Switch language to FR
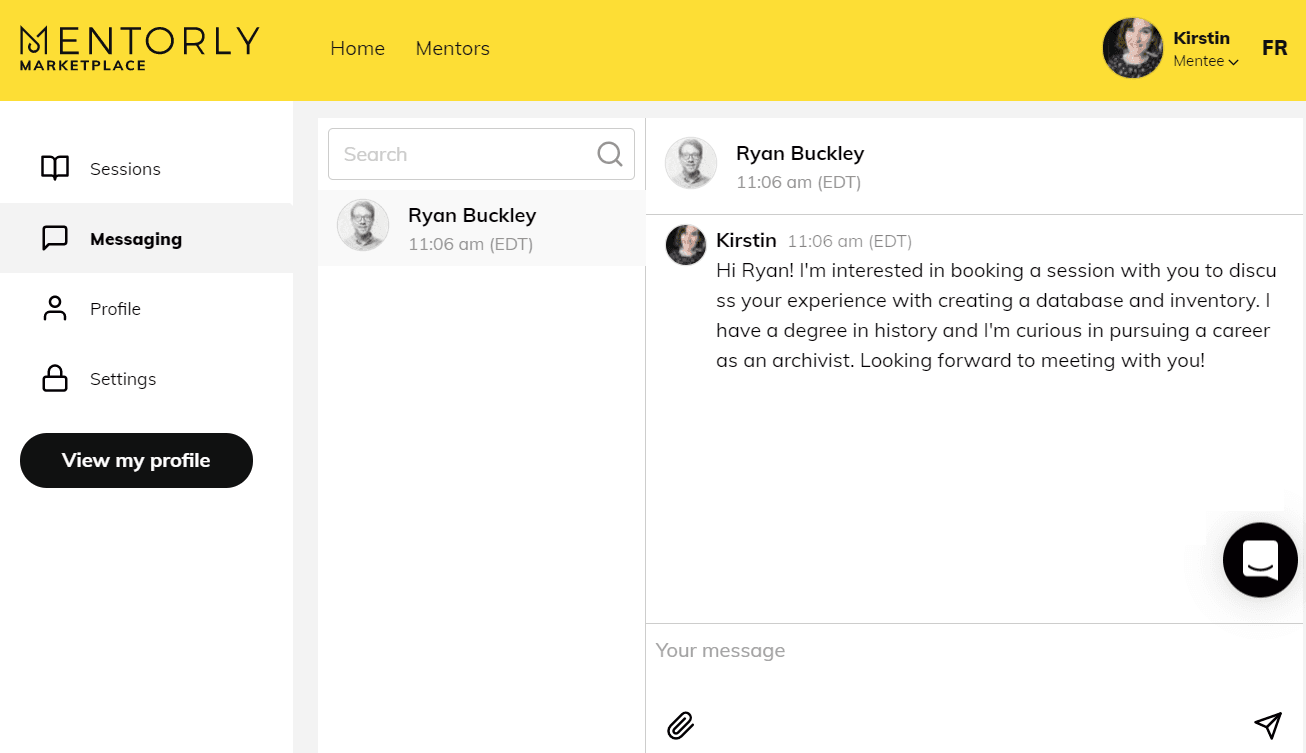Screen dimensions: 1306x753 1274,48
